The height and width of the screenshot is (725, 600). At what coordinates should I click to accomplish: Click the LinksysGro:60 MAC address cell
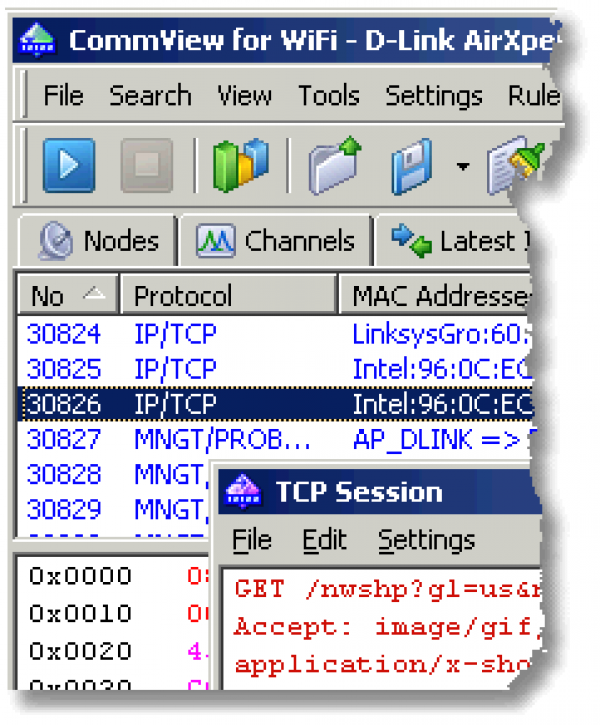coord(441,333)
